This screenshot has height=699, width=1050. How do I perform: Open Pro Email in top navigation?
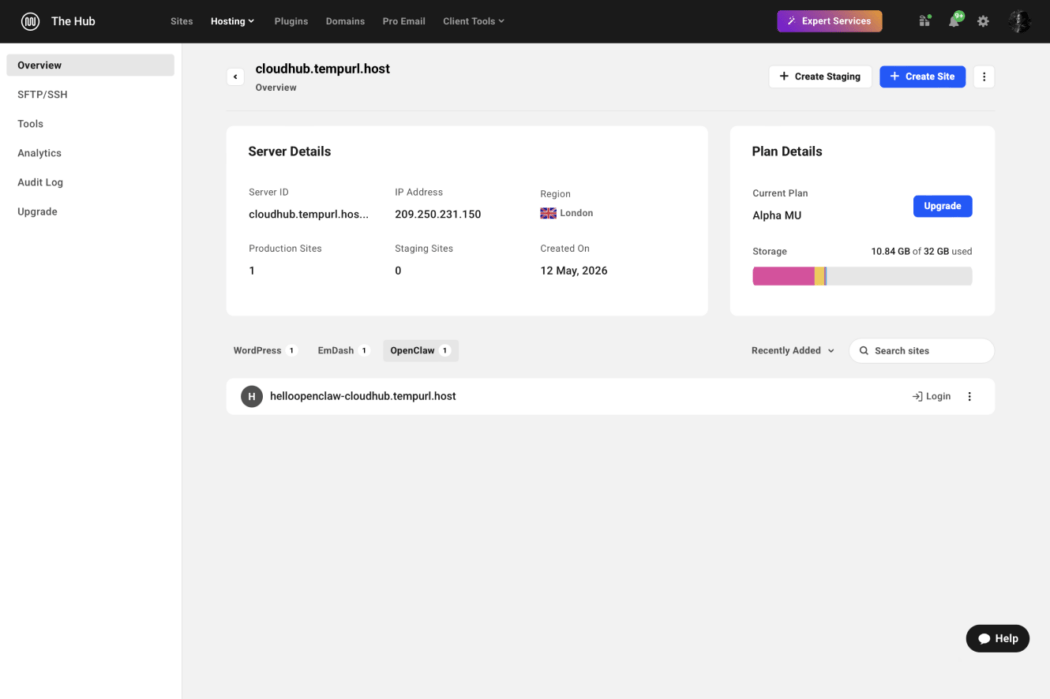pyautogui.click(x=404, y=21)
